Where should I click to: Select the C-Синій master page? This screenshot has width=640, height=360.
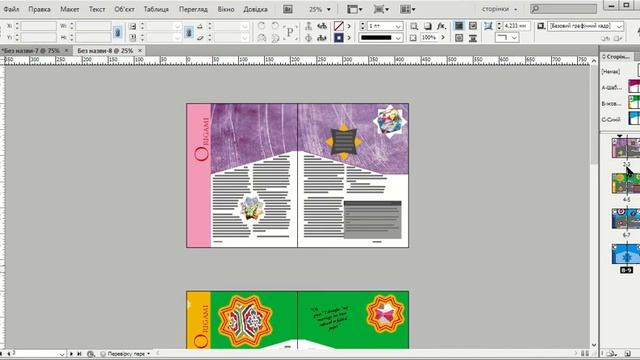pyautogui.click(x=620, y=119)
